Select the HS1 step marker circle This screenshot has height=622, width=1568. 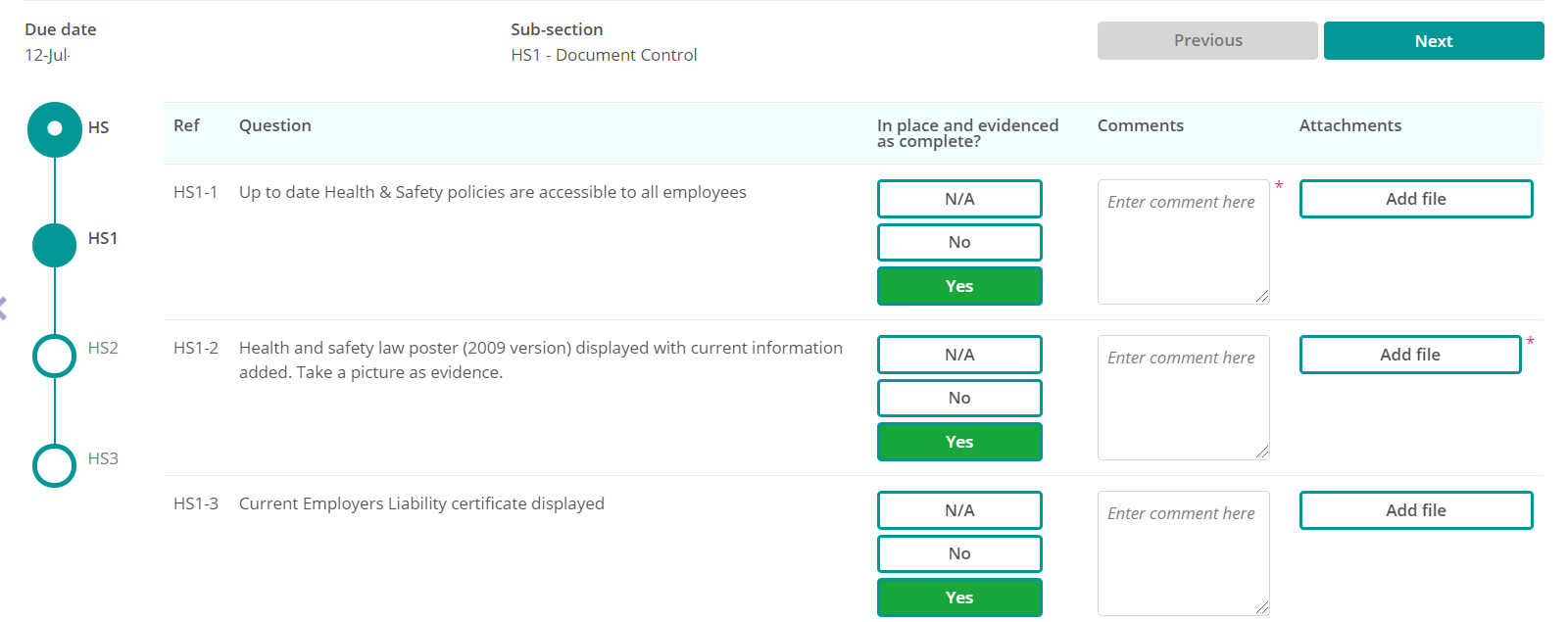tap(55, 245)
